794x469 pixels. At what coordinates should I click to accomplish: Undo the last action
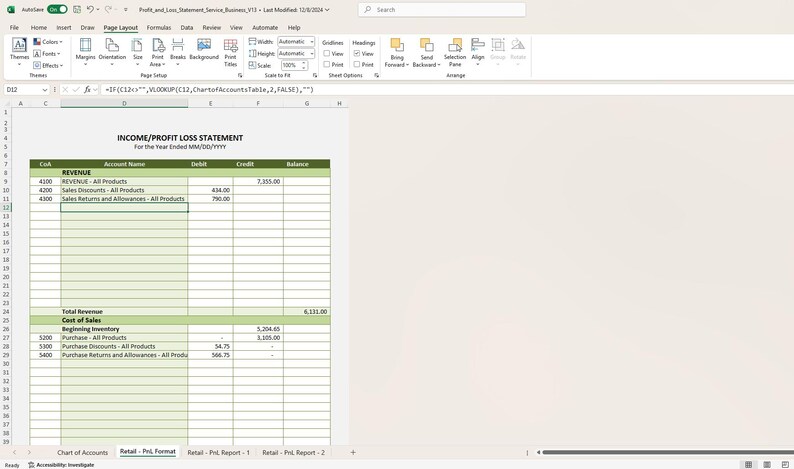point(90,9)
